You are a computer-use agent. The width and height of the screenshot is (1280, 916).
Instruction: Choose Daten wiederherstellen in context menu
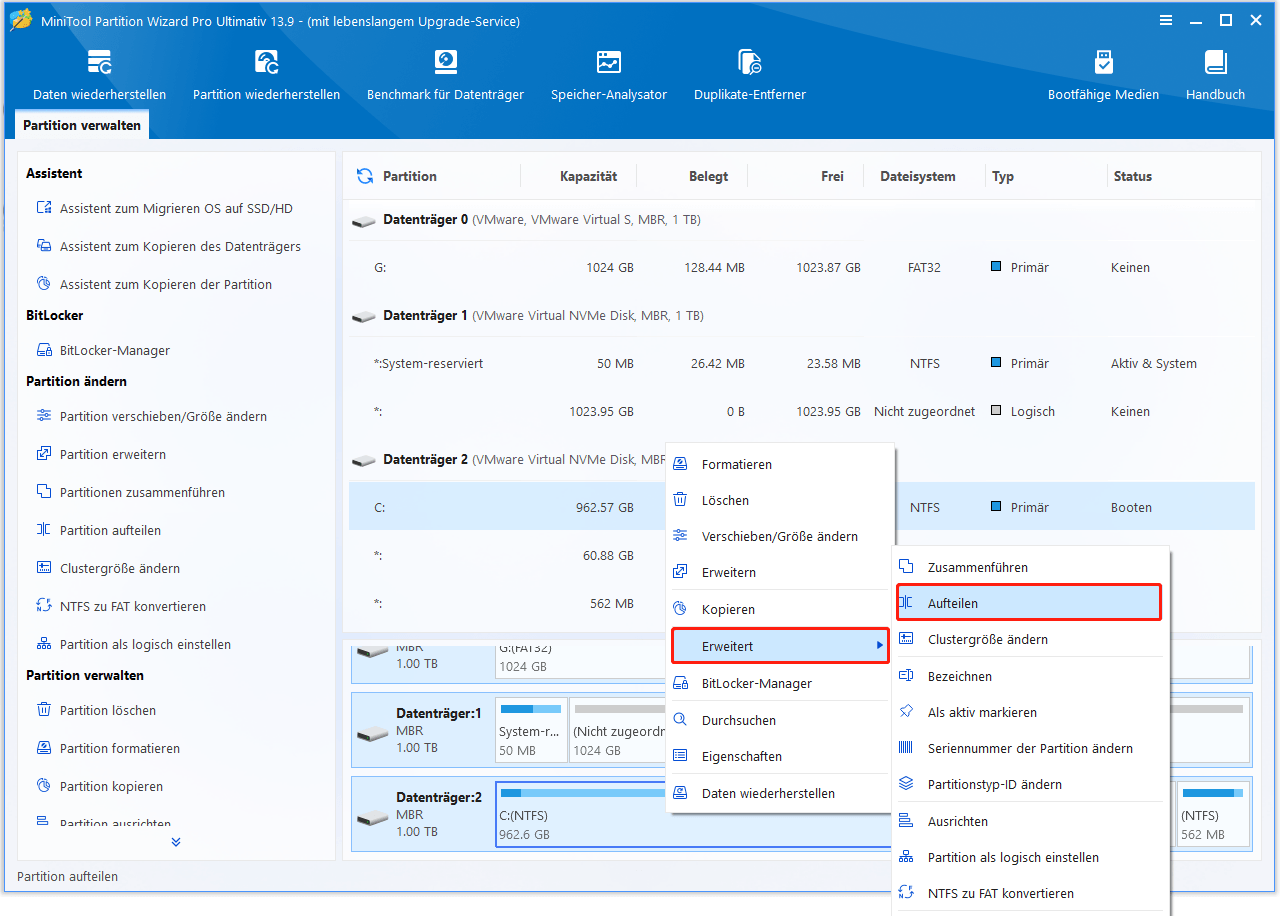[779, 793]
